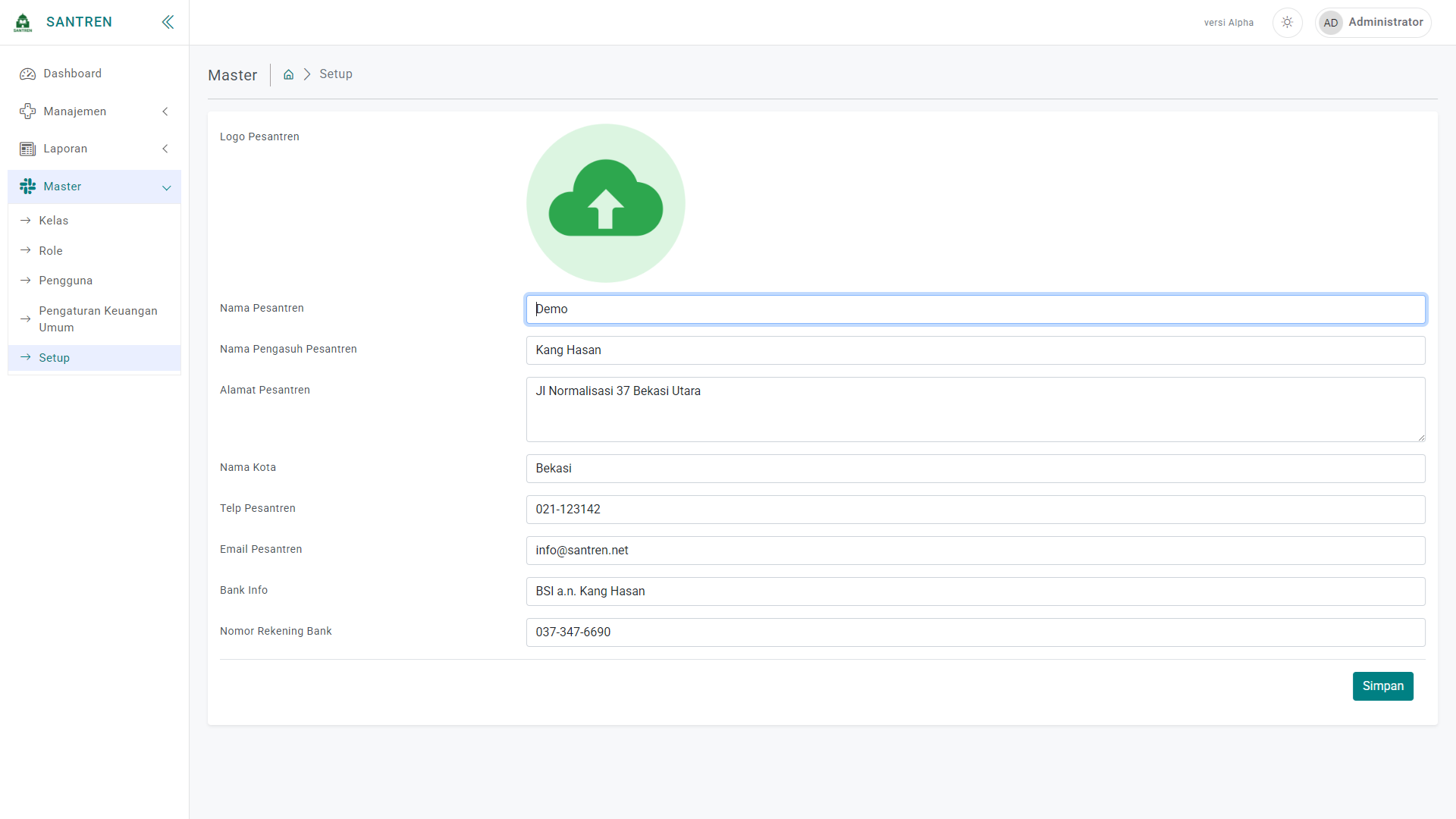The width and height of the screenshot is (1456, 819).
Task: Expand the Manajemen menu chevron
Action: tap(165, 111)
